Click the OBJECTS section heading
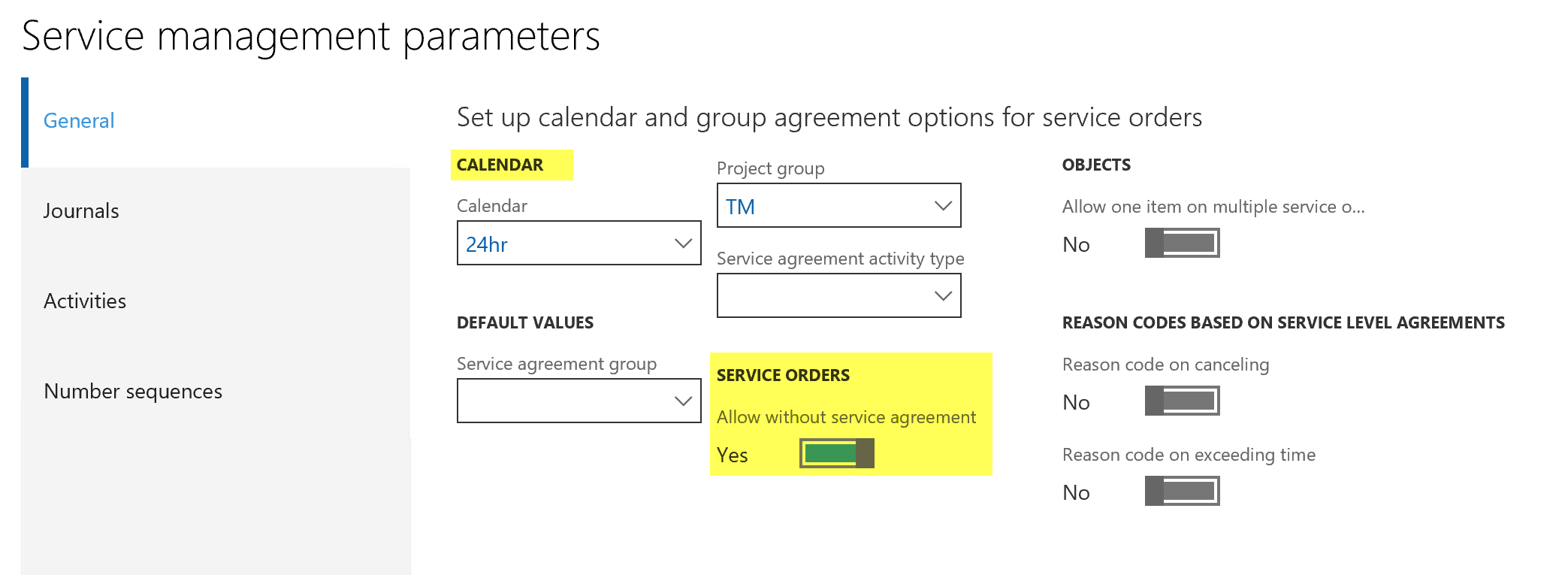This screenshot has height=575, width=1568. [x=1096, y=165]
